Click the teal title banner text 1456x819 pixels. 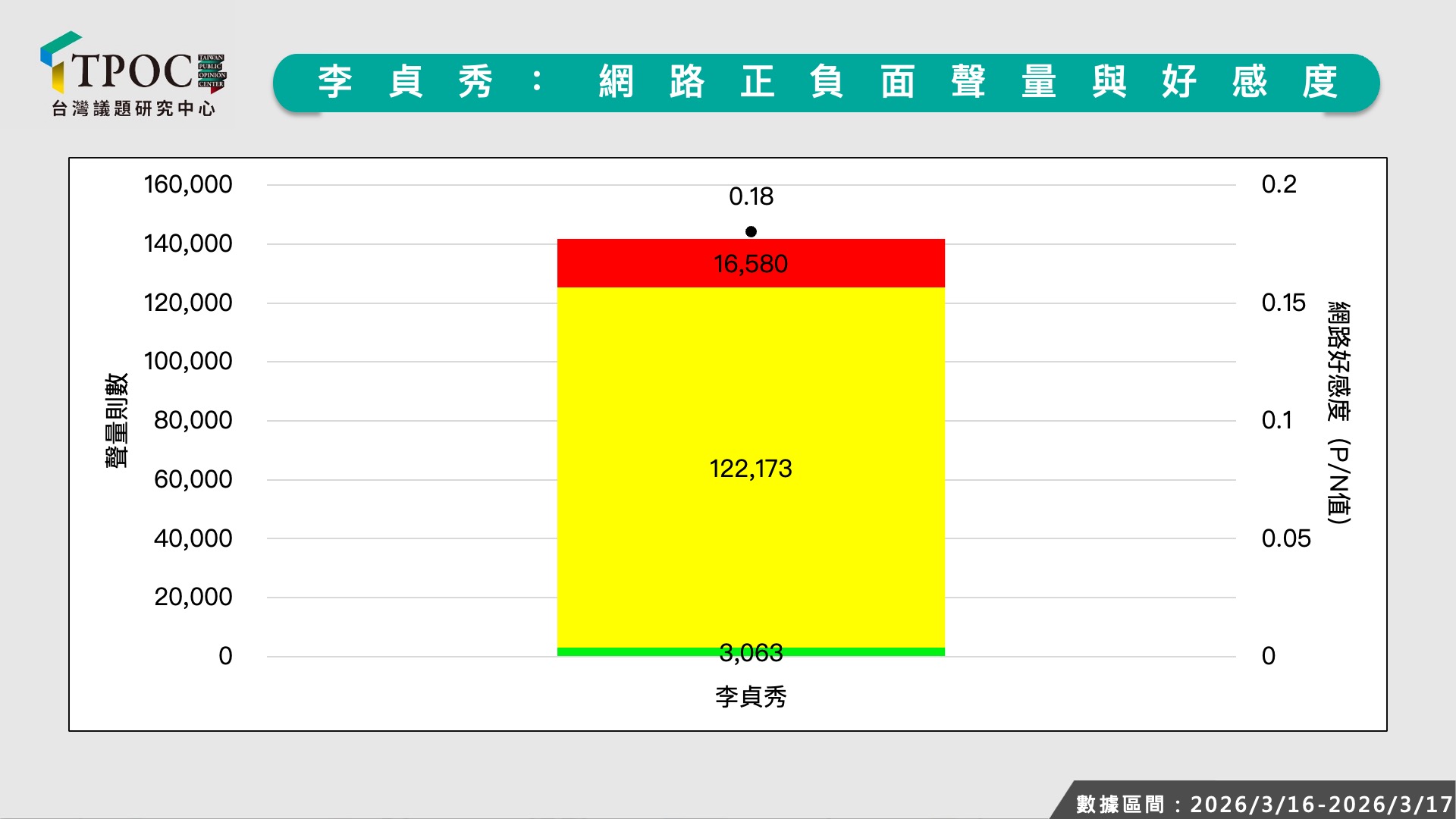tap(827, 82)
